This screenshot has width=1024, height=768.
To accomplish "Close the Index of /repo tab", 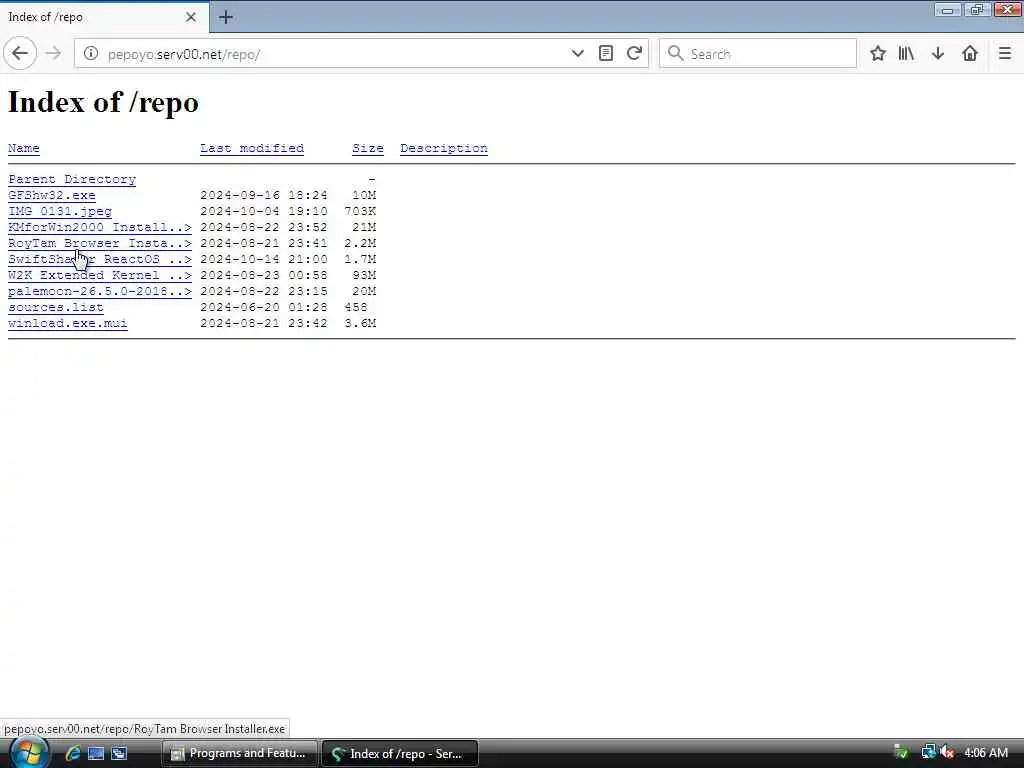I will coord(191,17).
